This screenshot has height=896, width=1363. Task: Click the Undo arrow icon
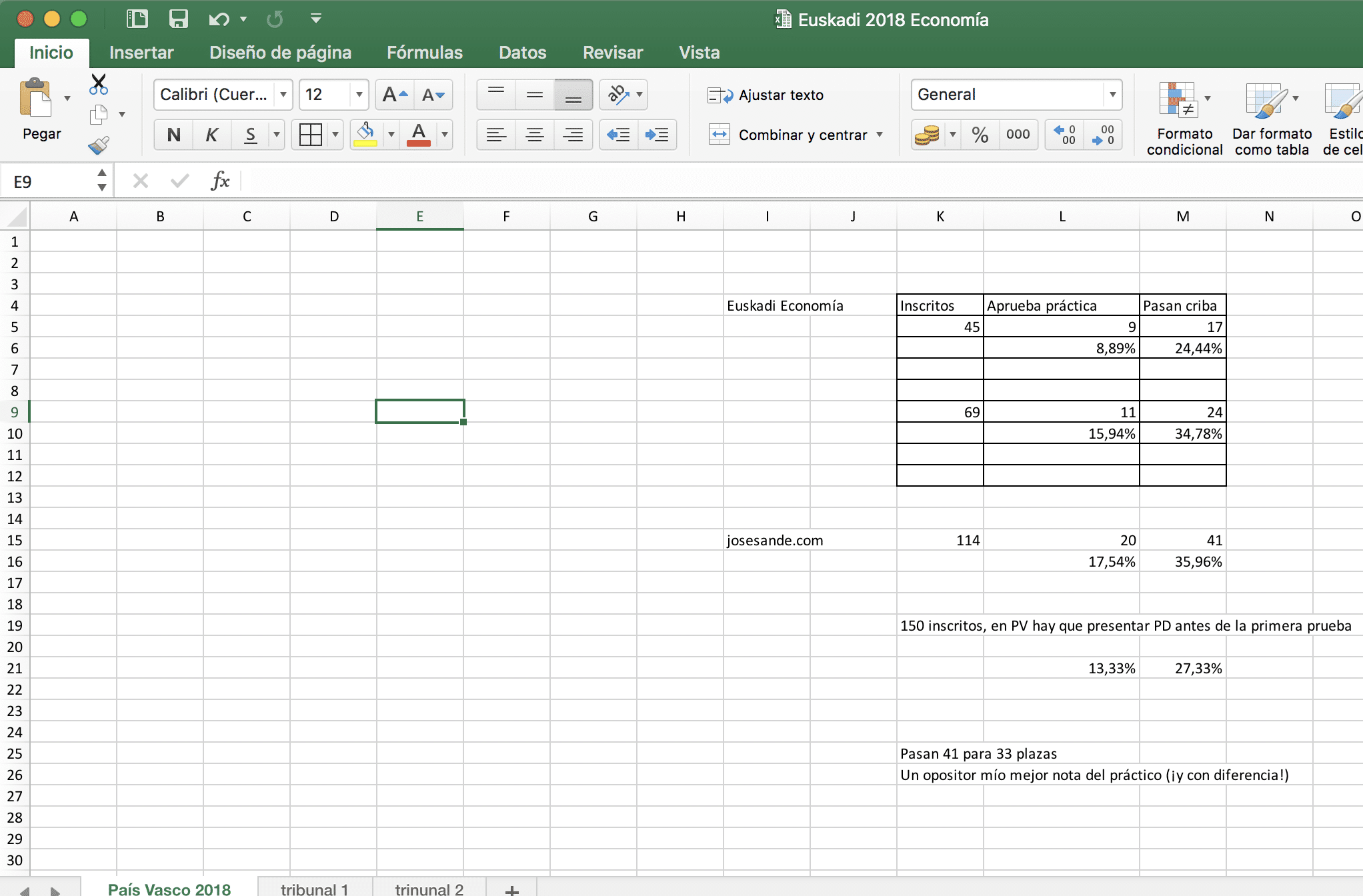[219, 19]
